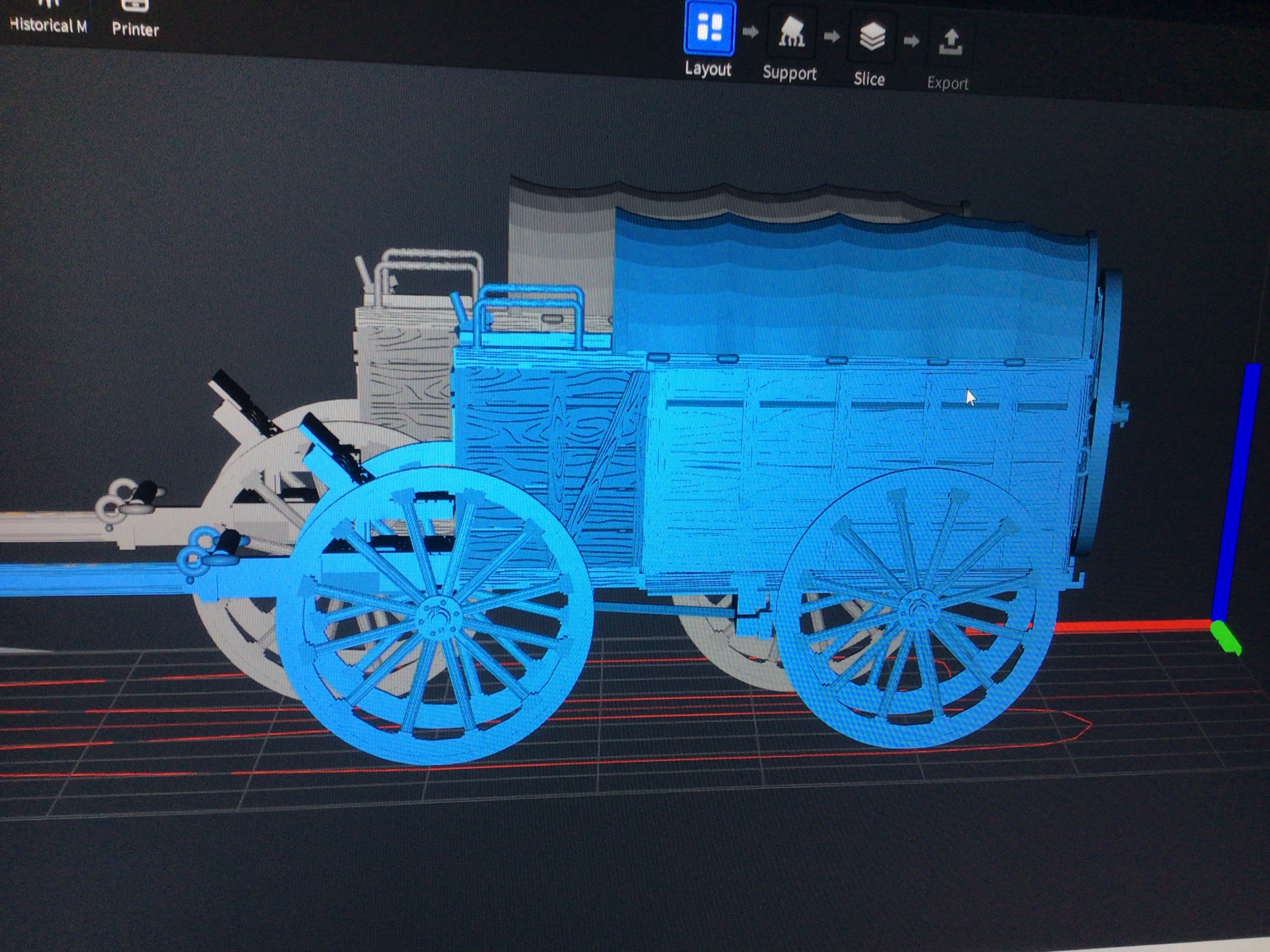Click the Slice label text
This screenshot has height=952, width=1270.
tap(869, 79)
